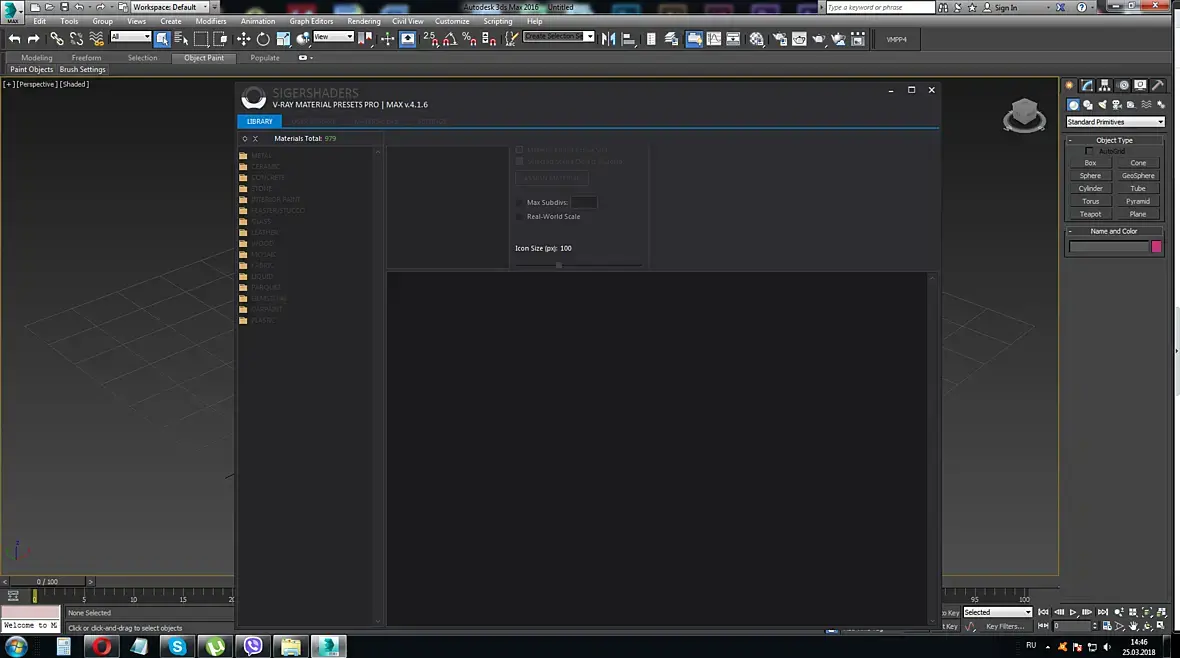Viewport: 1180px width, 658px height.
Task: Click the Mirror tool icon
Action: click(609, 39)
